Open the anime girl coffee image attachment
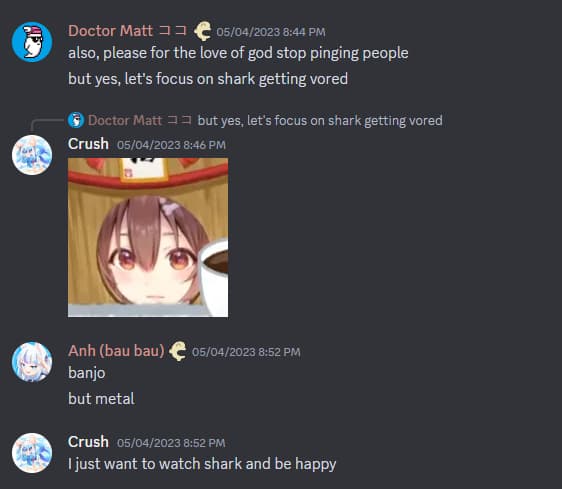Viewport: 562px width, 489px height. tap(148, 237)
